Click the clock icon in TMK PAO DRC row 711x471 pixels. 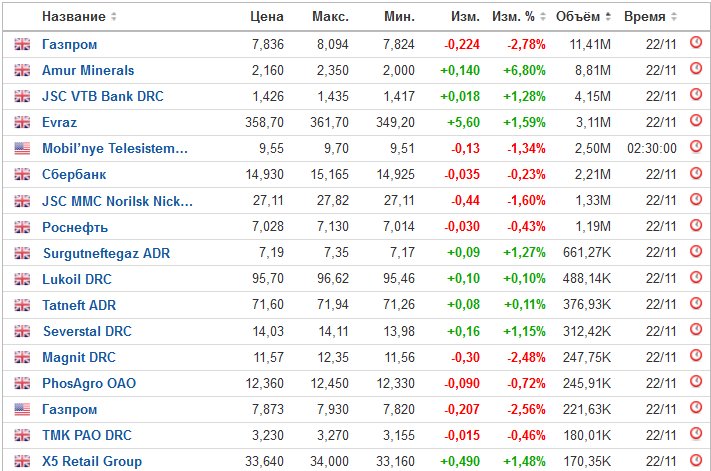point(697,435)
